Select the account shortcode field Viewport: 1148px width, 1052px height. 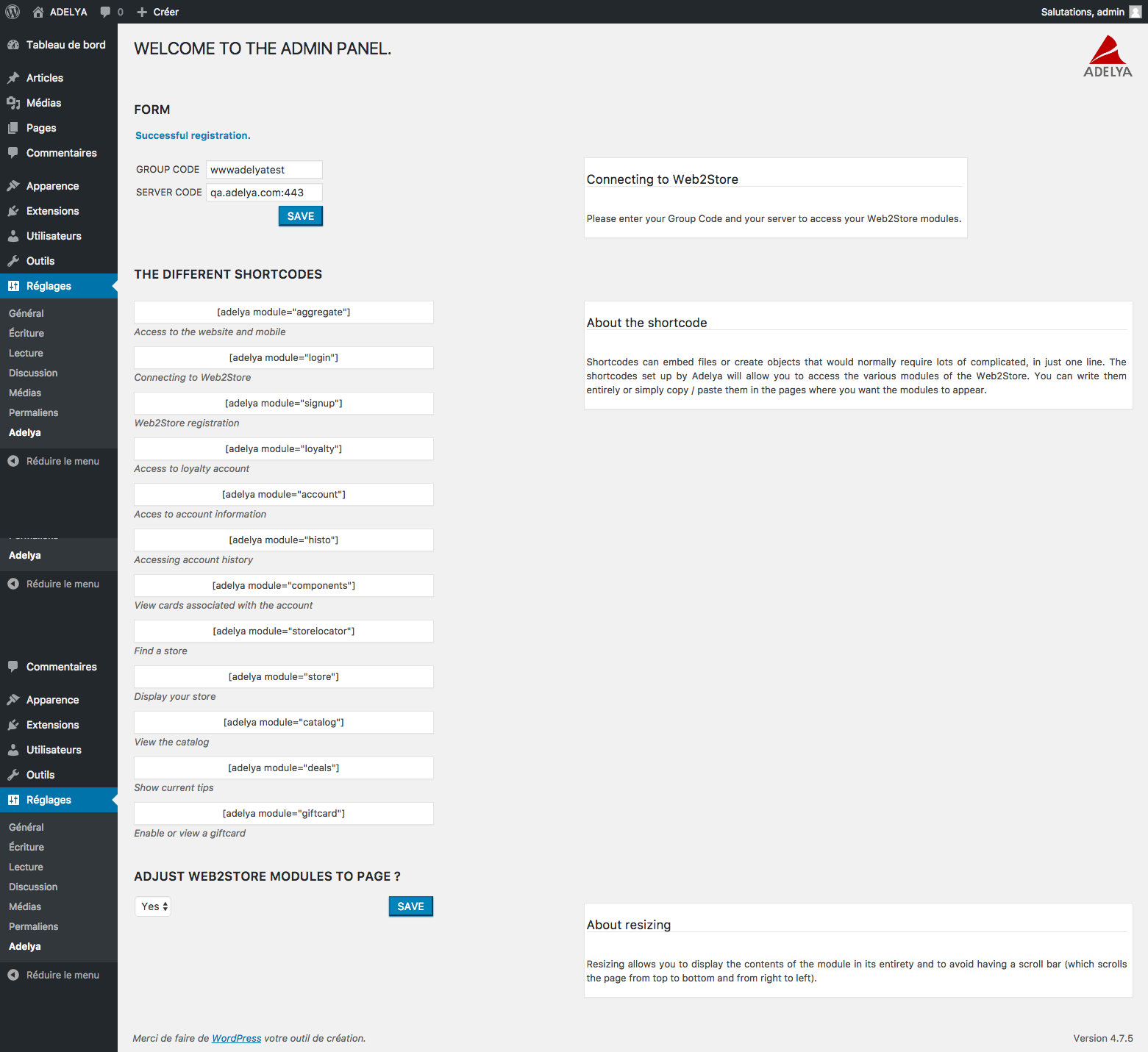point(284,494)
